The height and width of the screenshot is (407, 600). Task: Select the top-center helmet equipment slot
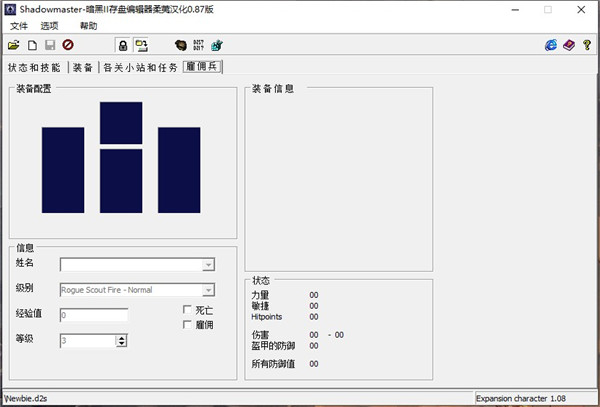click(121, 123)
